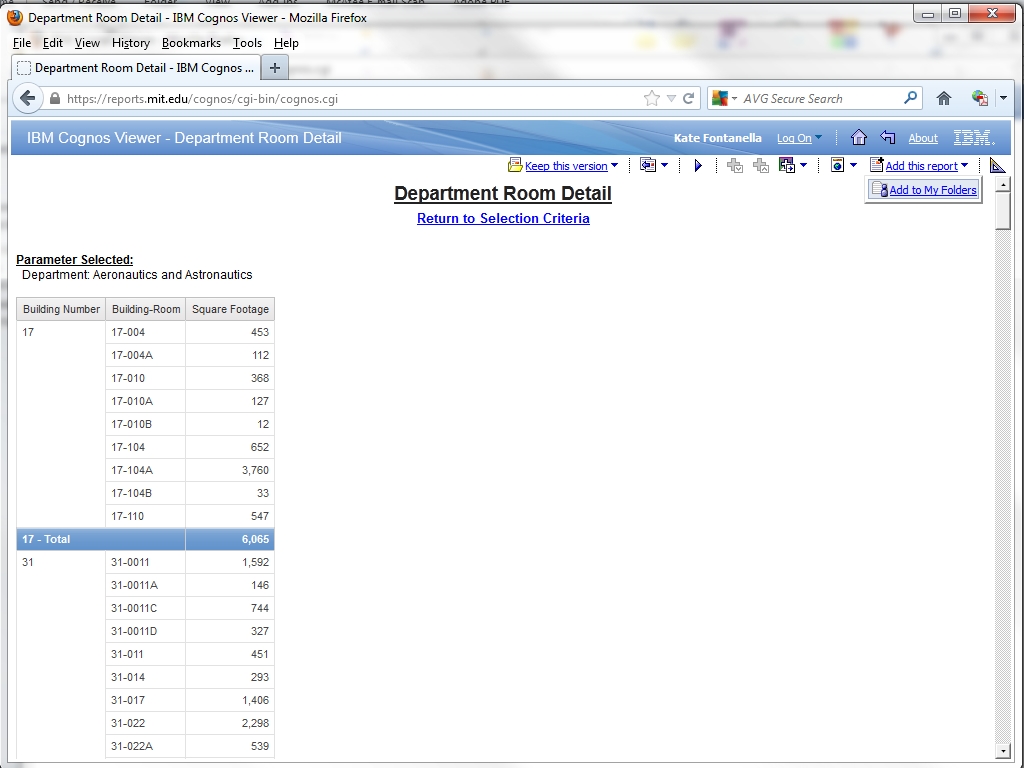Open the History menu in the menu bar
Screen dimensions: 1024x768
click(130, 43)
